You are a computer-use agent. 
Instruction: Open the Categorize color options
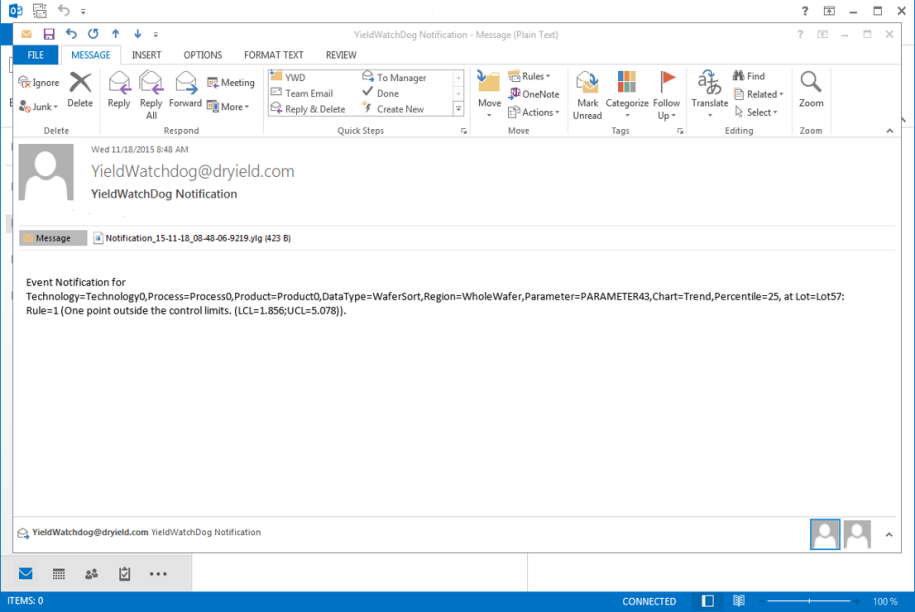click(627, 94)
